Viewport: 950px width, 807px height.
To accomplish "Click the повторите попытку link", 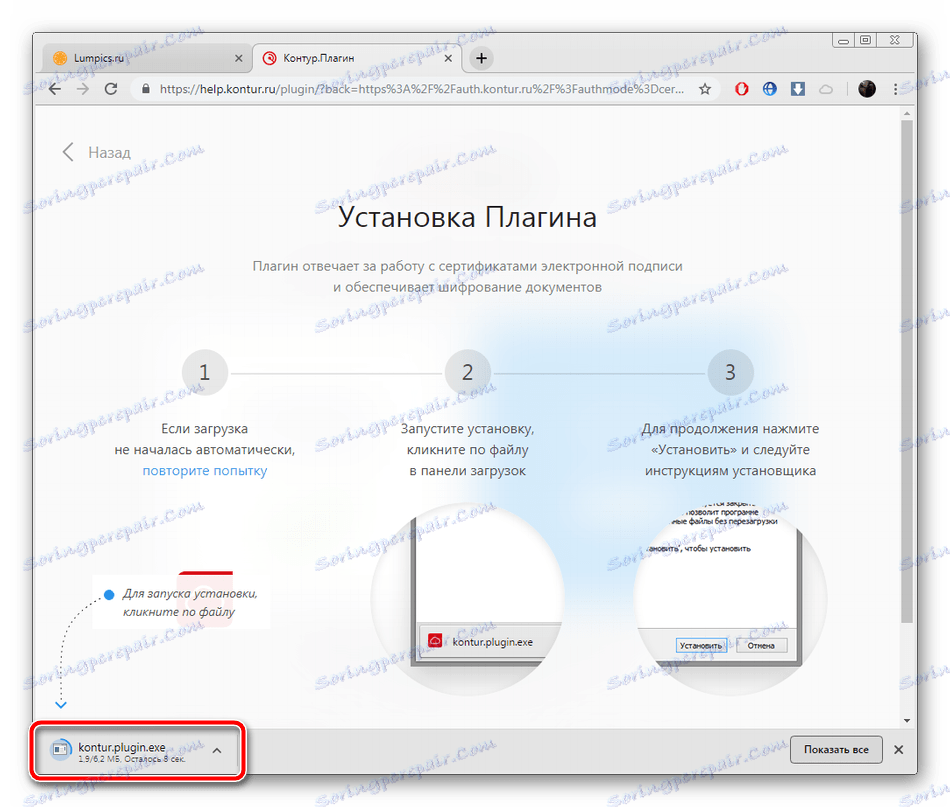I will pos(205,471).
